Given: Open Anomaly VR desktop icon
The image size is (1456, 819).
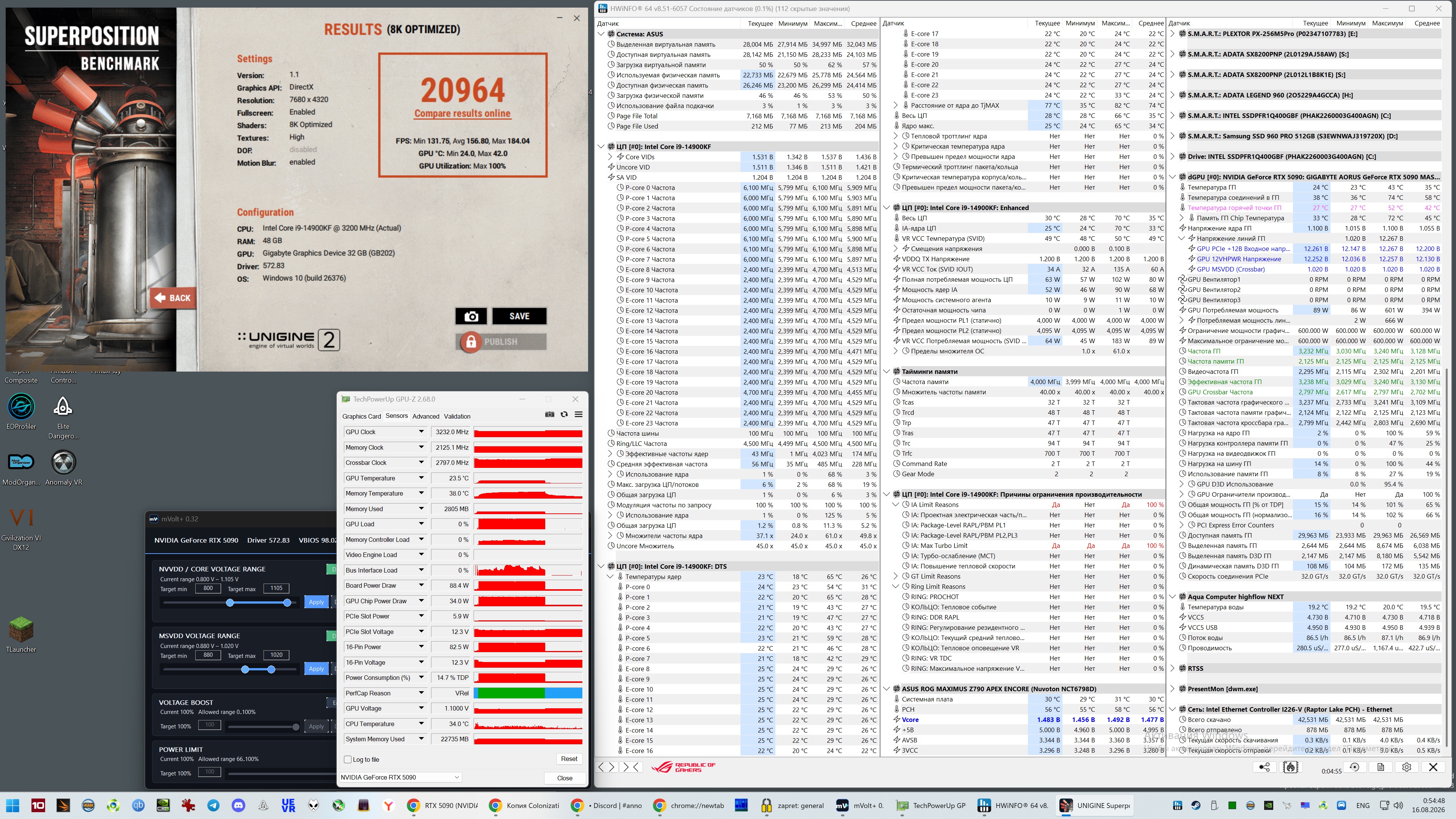Looking at the screenshot, I should 63,468.
